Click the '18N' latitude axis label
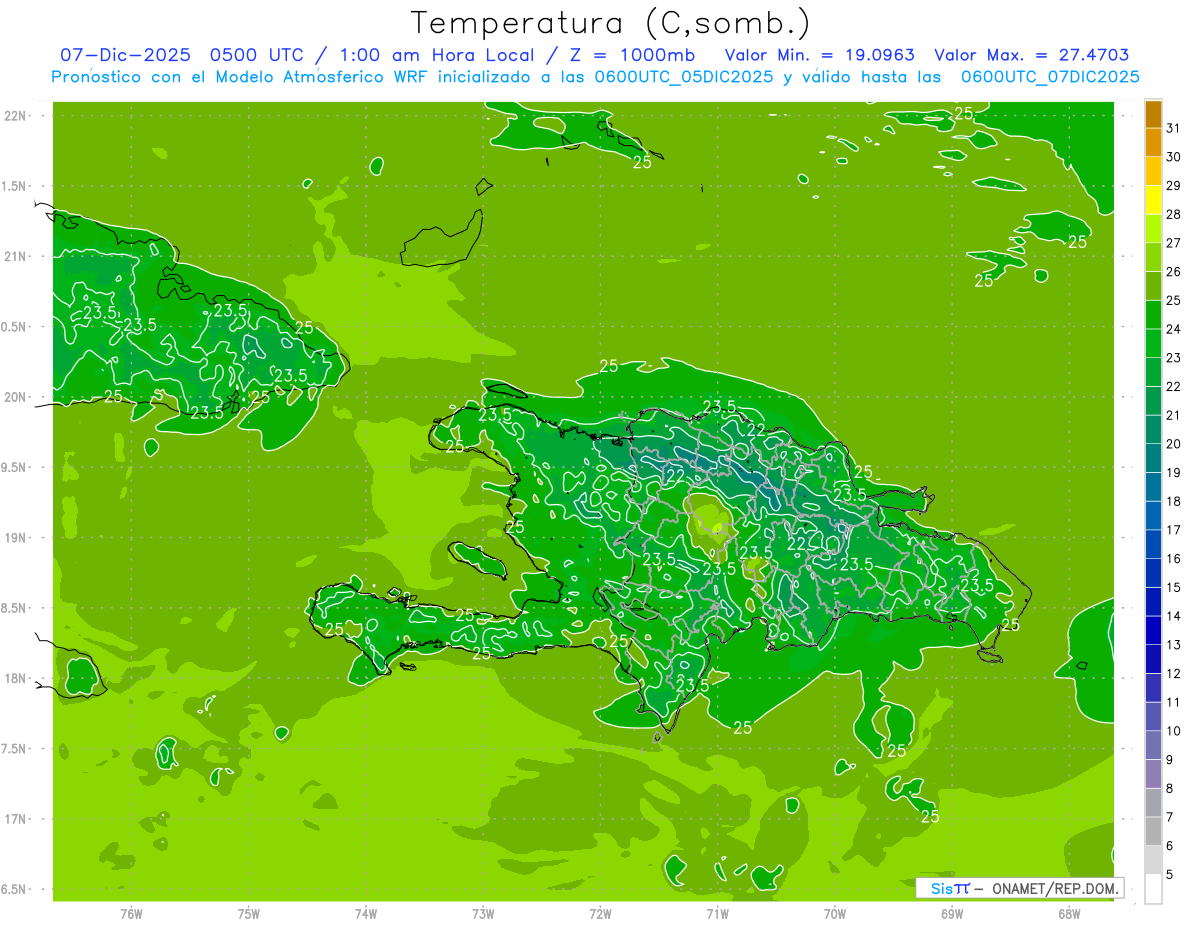The width and height of the screenshot is (1200, 927). 17,678
